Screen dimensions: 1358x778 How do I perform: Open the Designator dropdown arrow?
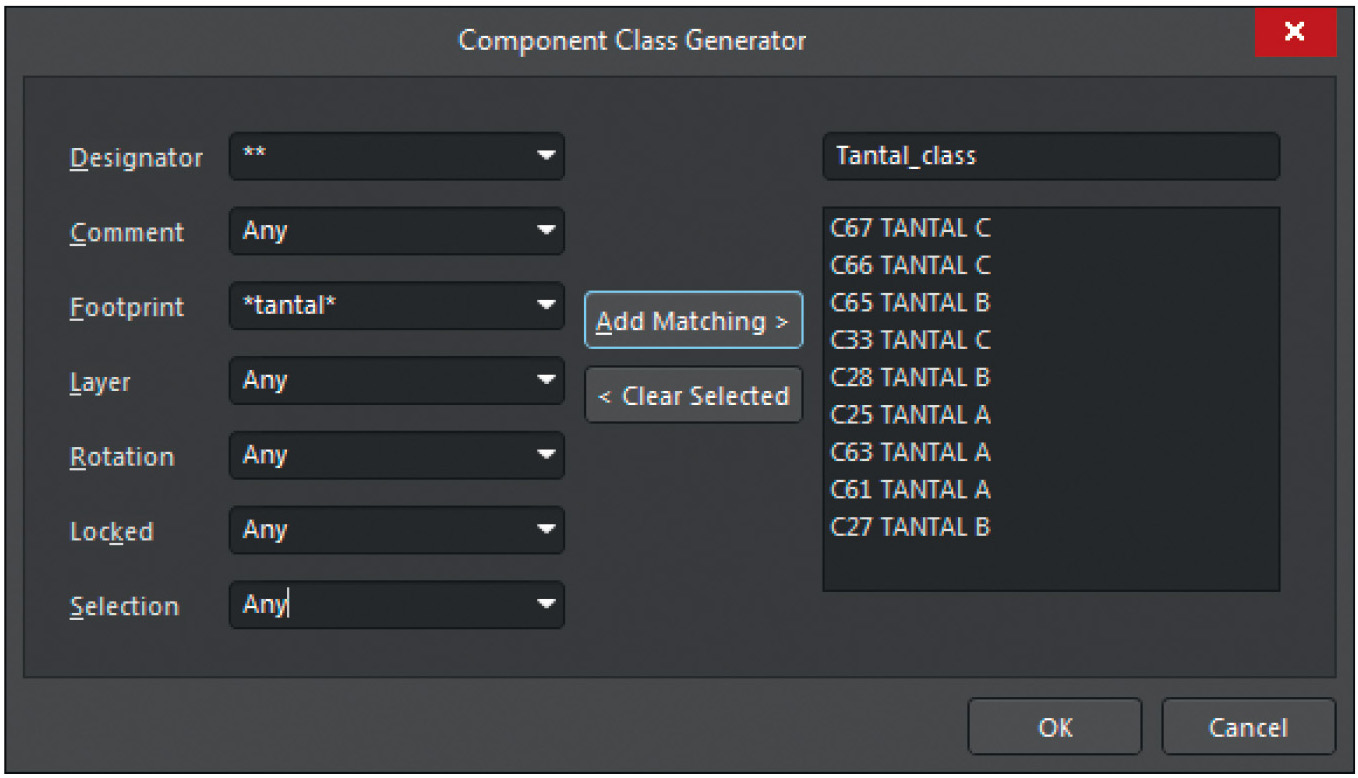point(545,157)
